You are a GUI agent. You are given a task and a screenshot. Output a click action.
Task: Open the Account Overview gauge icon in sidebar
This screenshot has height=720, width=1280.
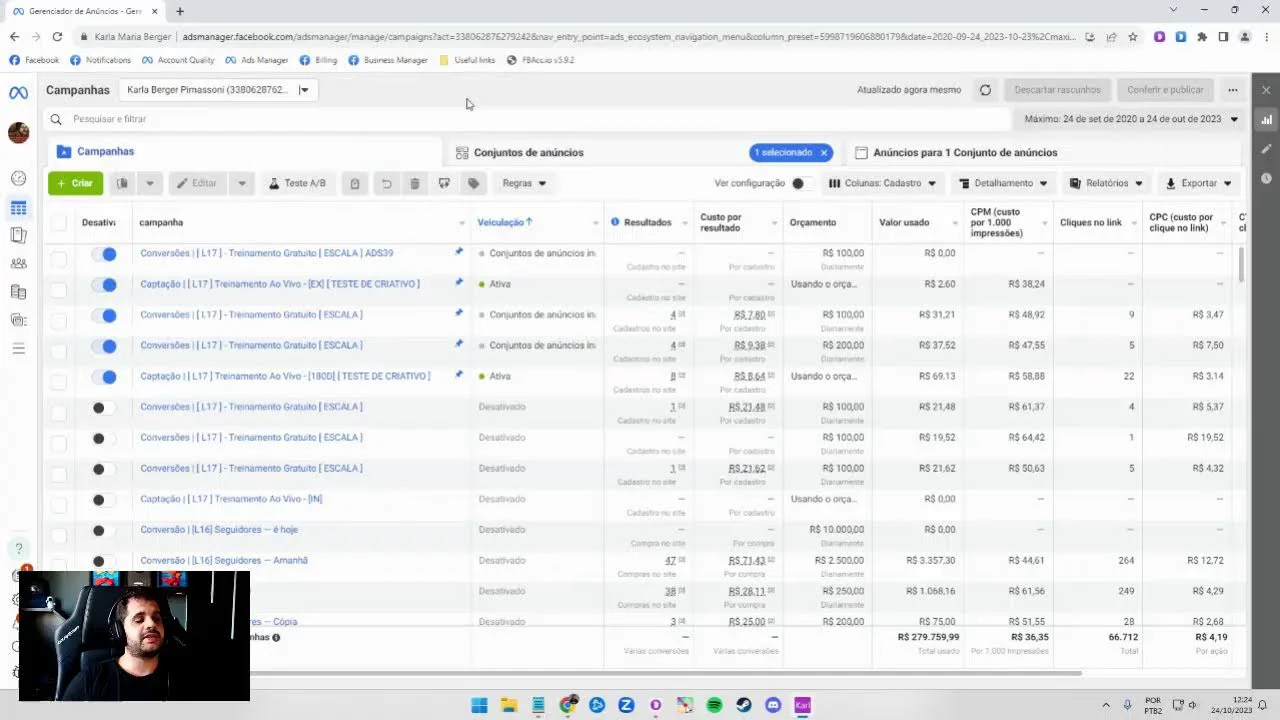click(18, 179)
